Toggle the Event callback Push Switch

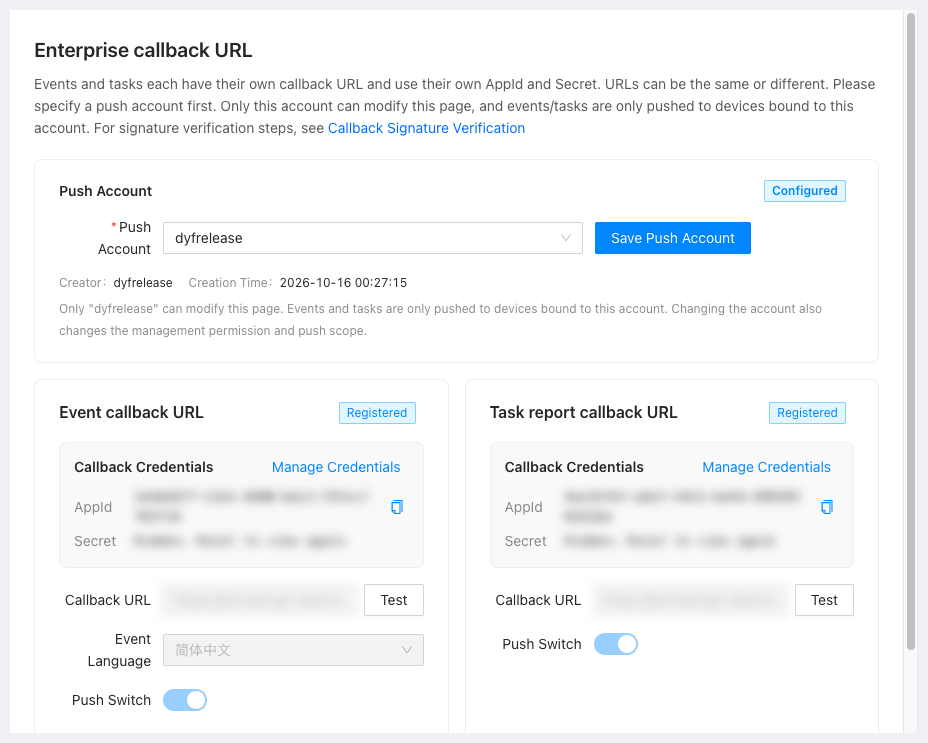point(185,700)
